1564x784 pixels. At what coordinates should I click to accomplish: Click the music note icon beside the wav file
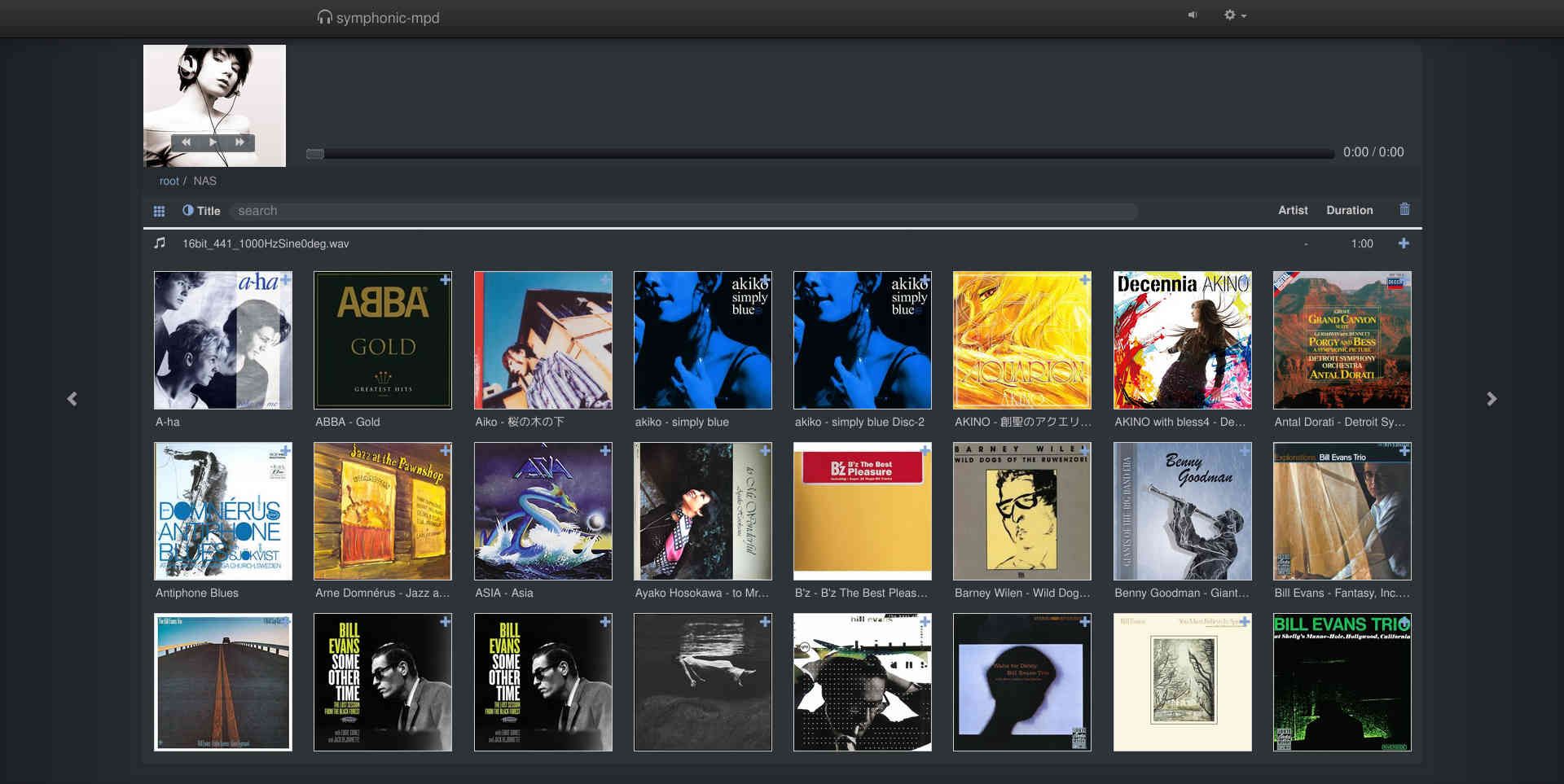(160, 243)
